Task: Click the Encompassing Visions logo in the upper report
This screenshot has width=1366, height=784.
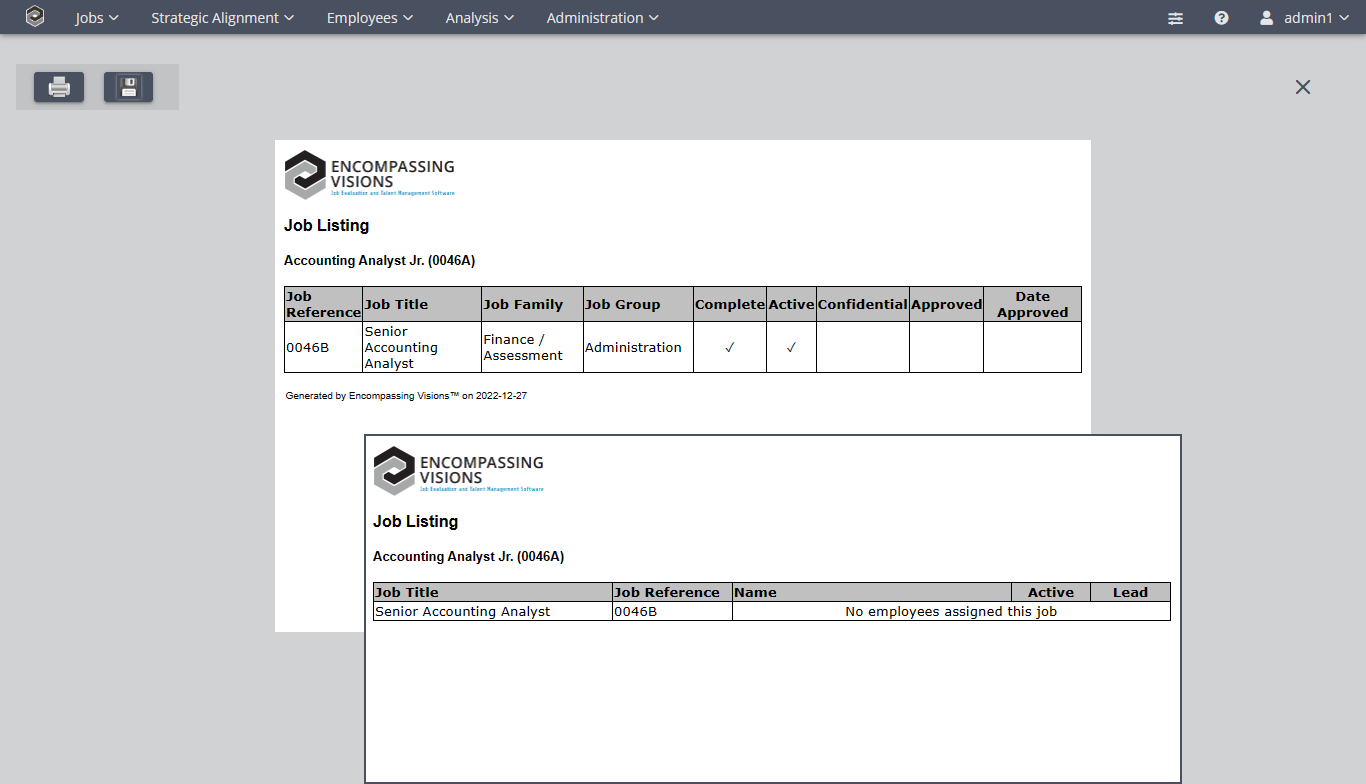Action: click(x=370, y=175)
